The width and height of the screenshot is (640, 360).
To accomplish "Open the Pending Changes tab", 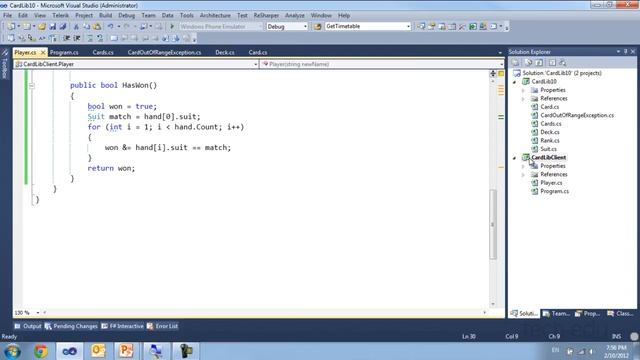I will pyautogui.click(x=71, y=326).
